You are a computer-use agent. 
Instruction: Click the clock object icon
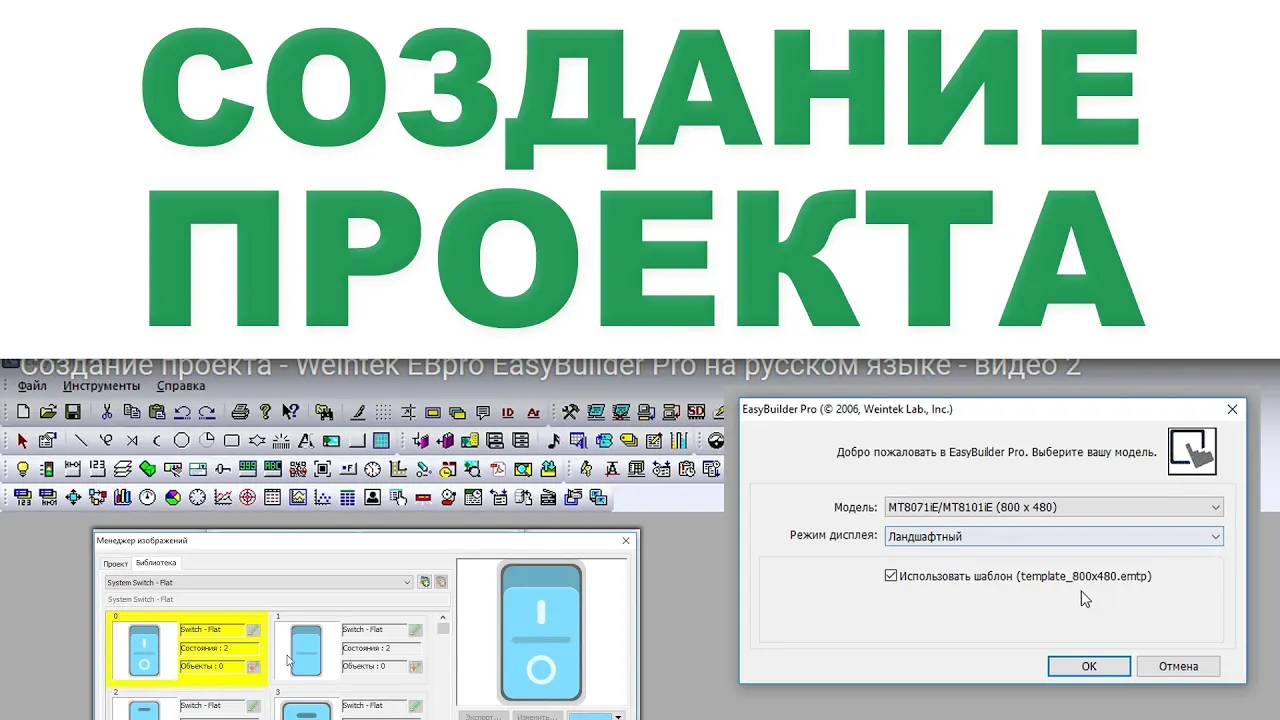(373, 468)
